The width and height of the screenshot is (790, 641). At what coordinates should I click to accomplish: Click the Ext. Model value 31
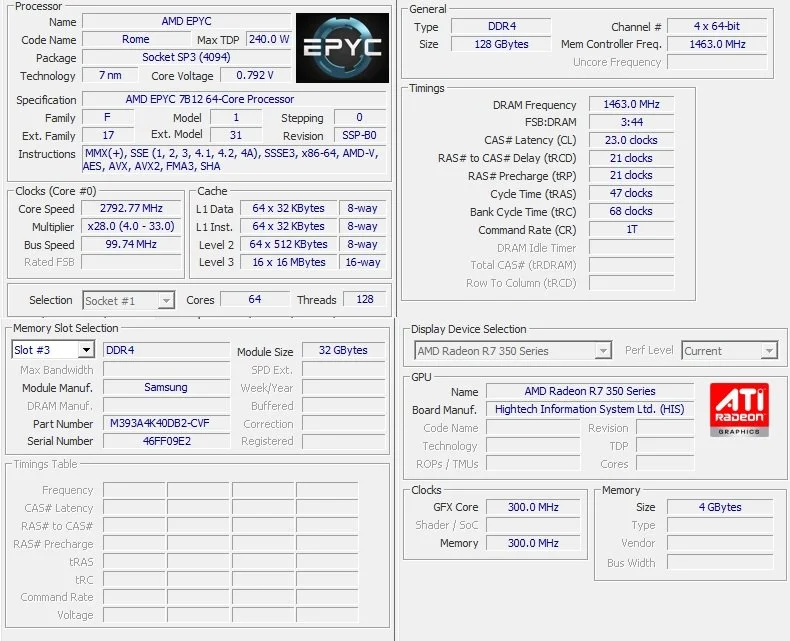click(236, 135)
